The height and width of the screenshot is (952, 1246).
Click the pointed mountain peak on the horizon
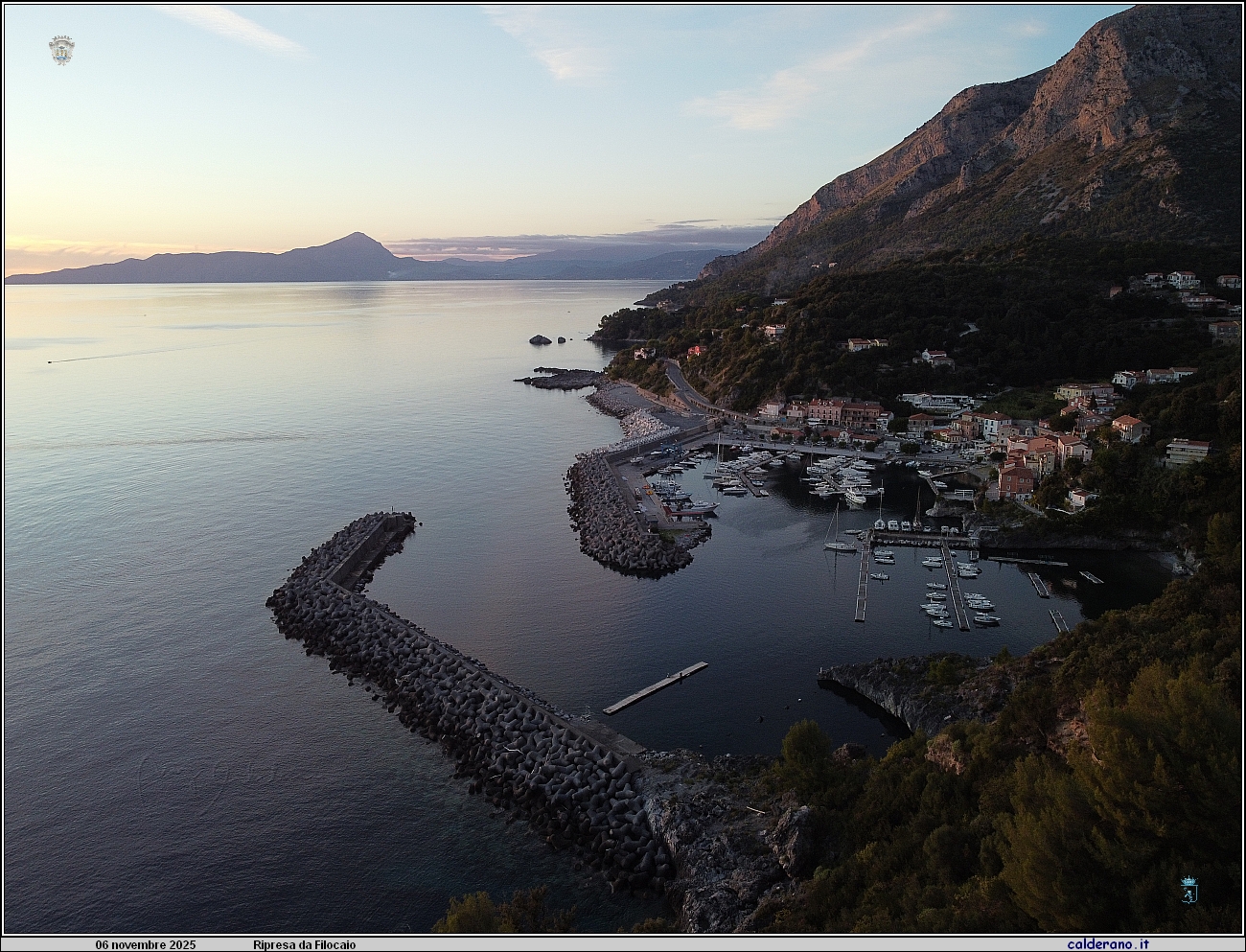356,240
